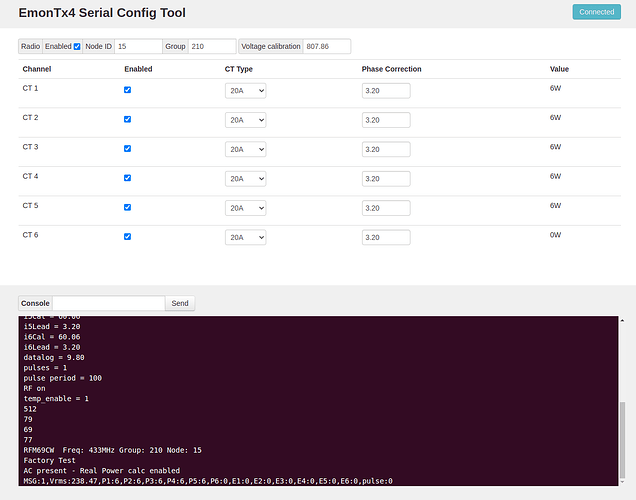Disable the CT 4 channel checkbox

point(127,178)
